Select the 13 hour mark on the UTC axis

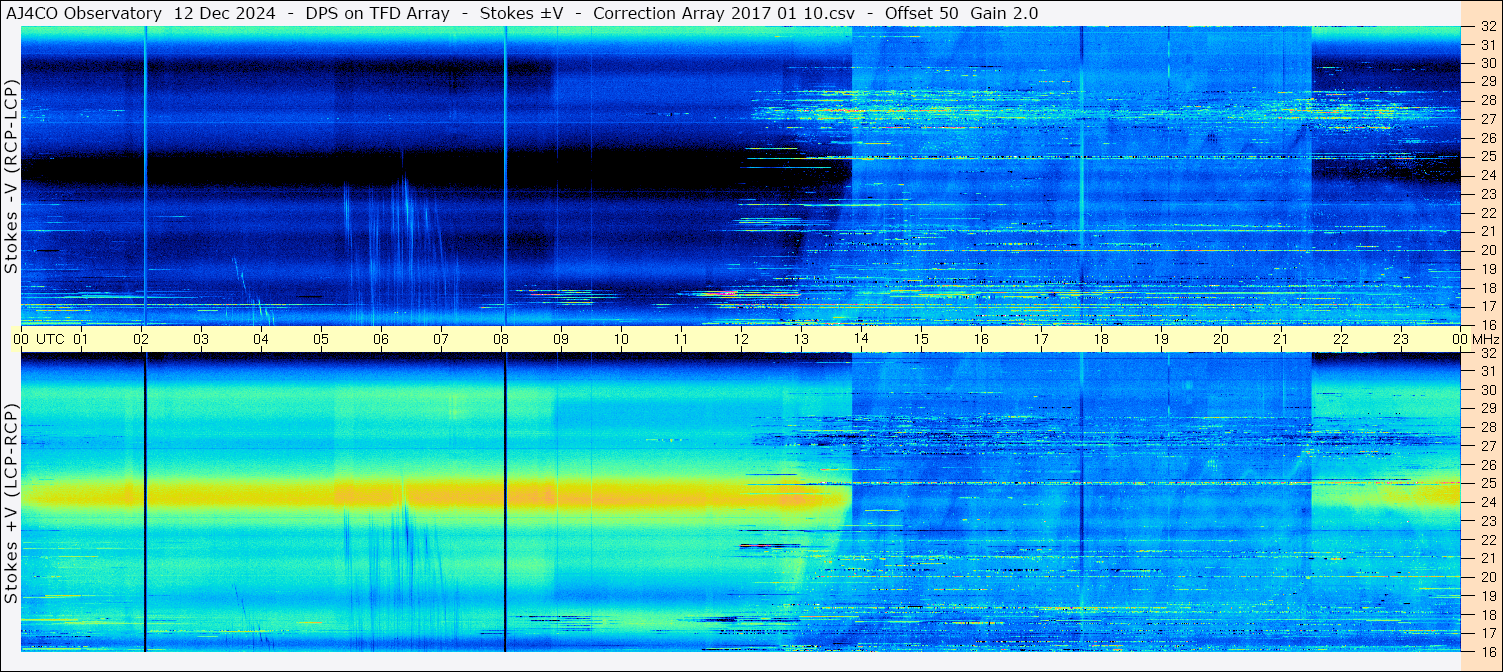tap(801, 339)
